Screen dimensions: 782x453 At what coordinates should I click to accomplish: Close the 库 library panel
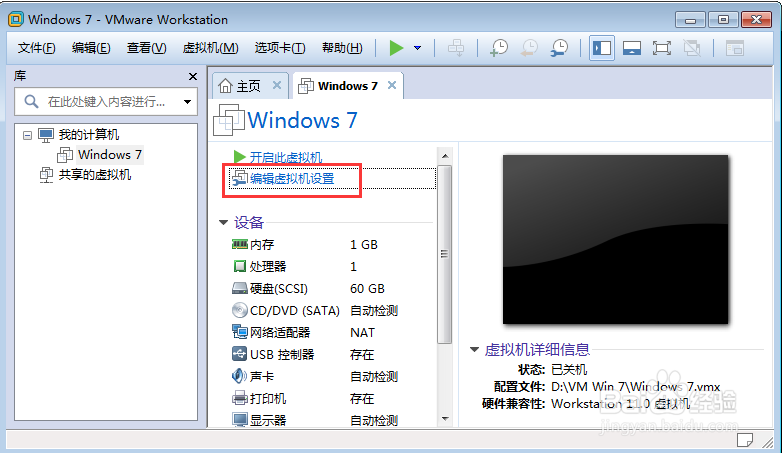[193, 76]
